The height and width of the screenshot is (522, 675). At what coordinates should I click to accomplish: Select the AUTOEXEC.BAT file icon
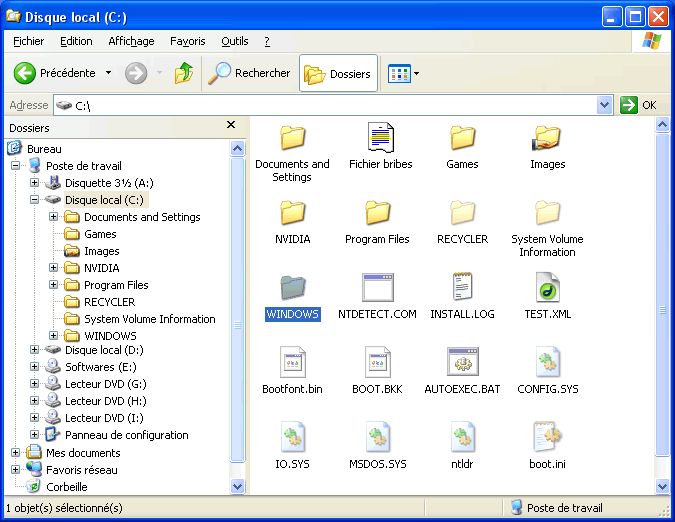click(463, 362)
